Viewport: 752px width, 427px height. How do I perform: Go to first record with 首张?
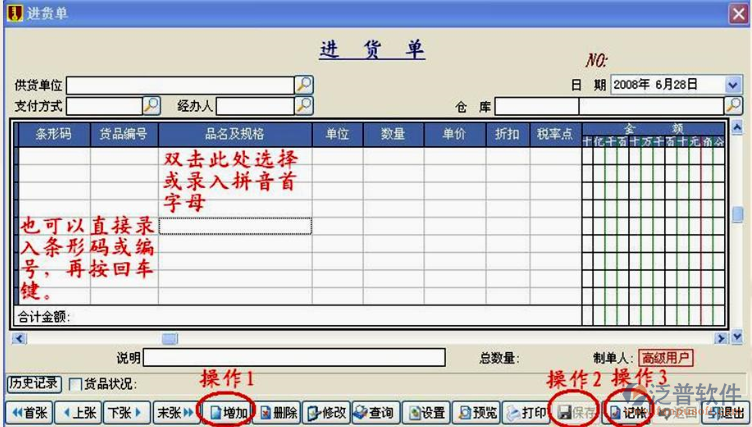(x=29, y=413)
